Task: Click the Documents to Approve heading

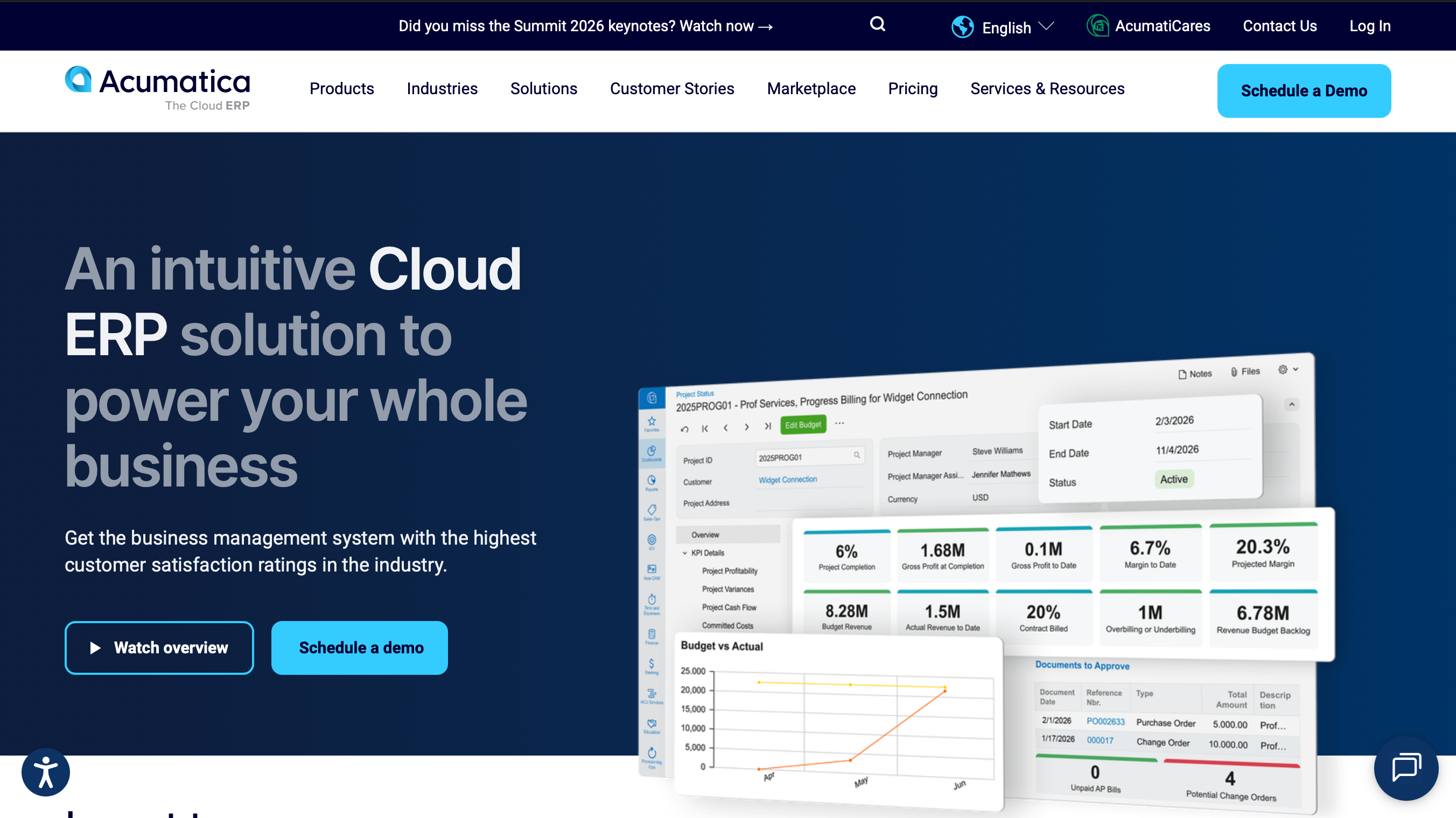Action: coord(1082,665)
